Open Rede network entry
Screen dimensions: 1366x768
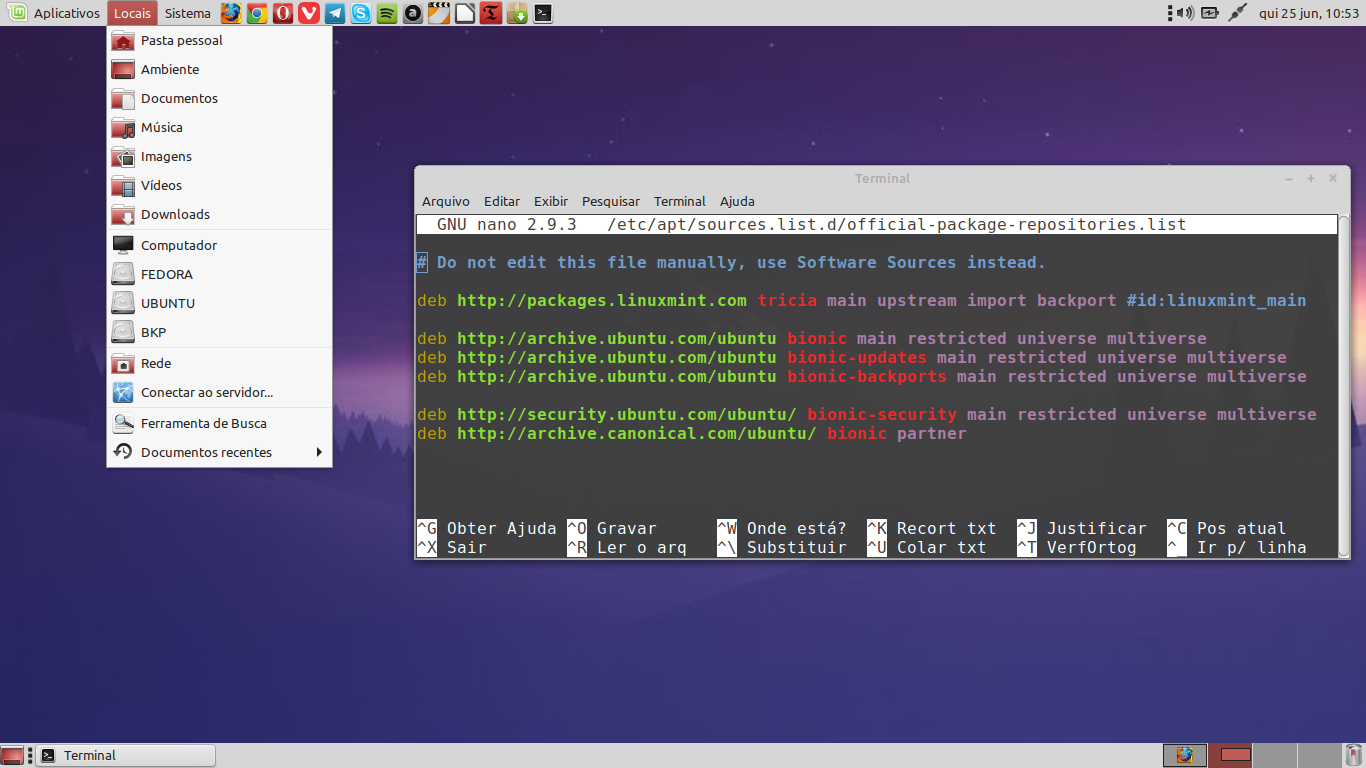point(220,364)
